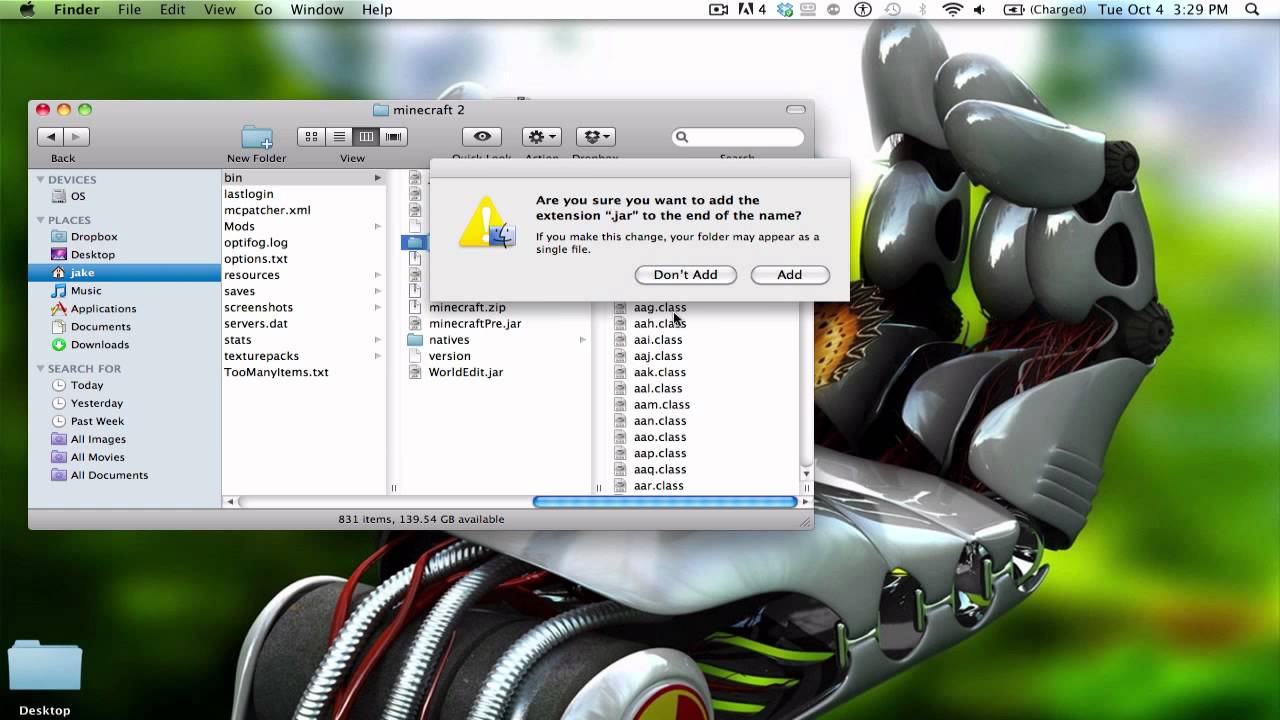Open Spotlight search in menu bar
Viewport: 1280px width, 720px height.
pyautogui.click(x=1252, y=10)
